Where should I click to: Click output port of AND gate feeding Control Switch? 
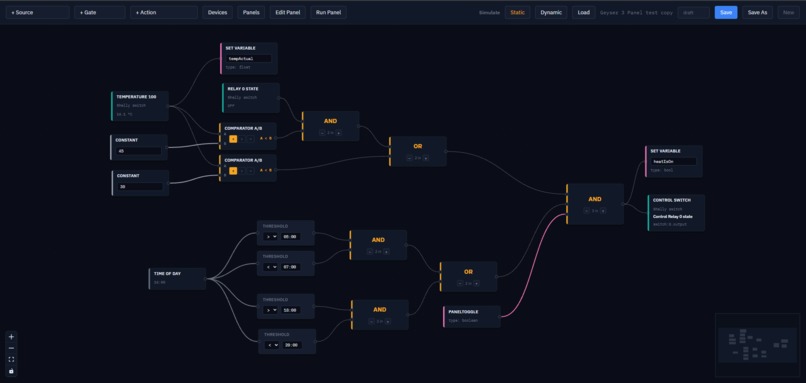coord(624,204)
